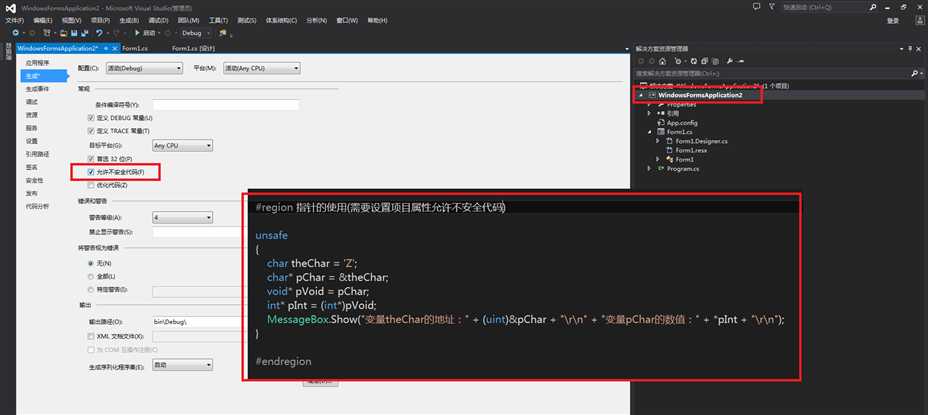
Task: Close the Solution Explorer panel
Action: click(919, 49)
